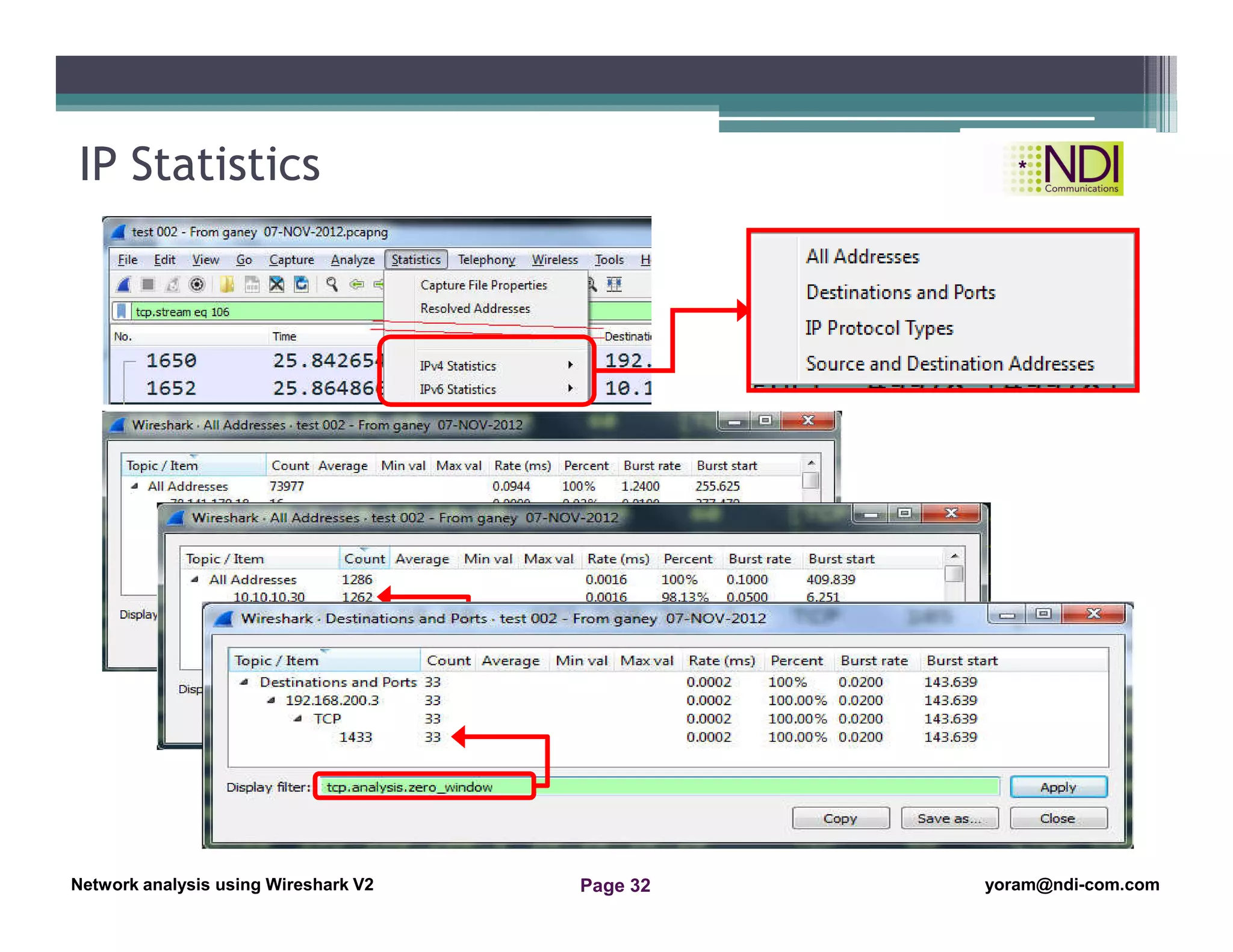Select the 10.10.10.30 address row
The width and height of the screenshot is (1233, 952).
(x=562, y=597)
